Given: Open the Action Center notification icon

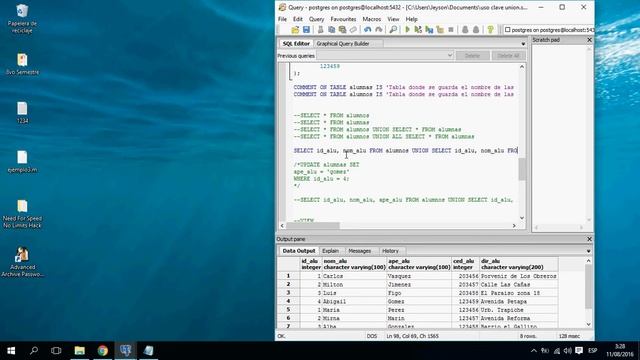Looking at the screenshot, I should tap(579, 351).
